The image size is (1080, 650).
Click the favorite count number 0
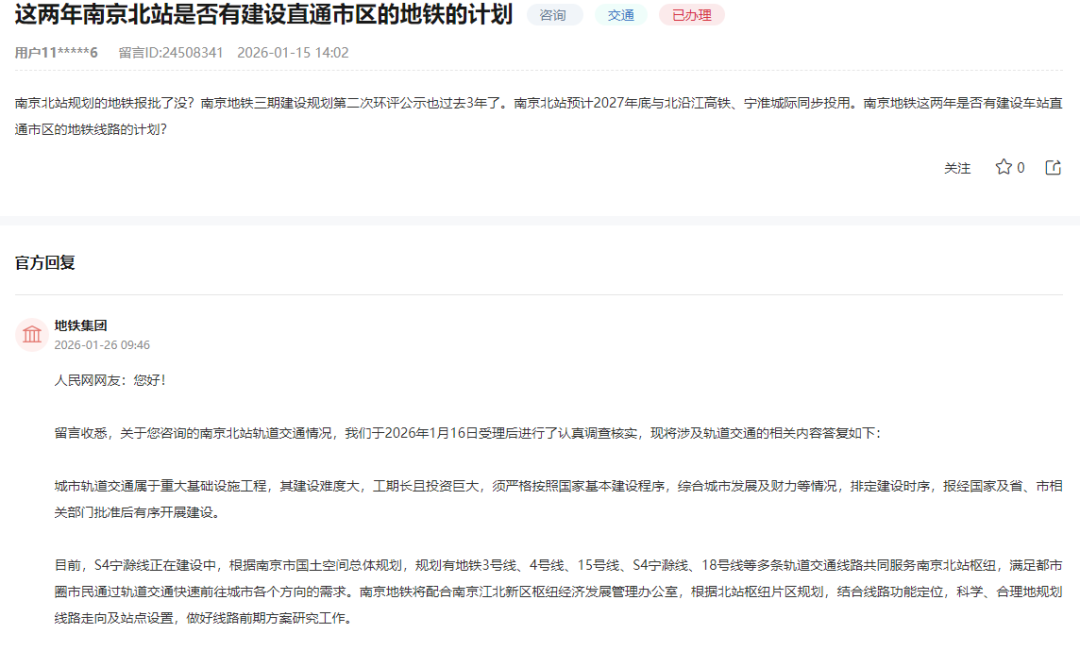[1021, 168]
